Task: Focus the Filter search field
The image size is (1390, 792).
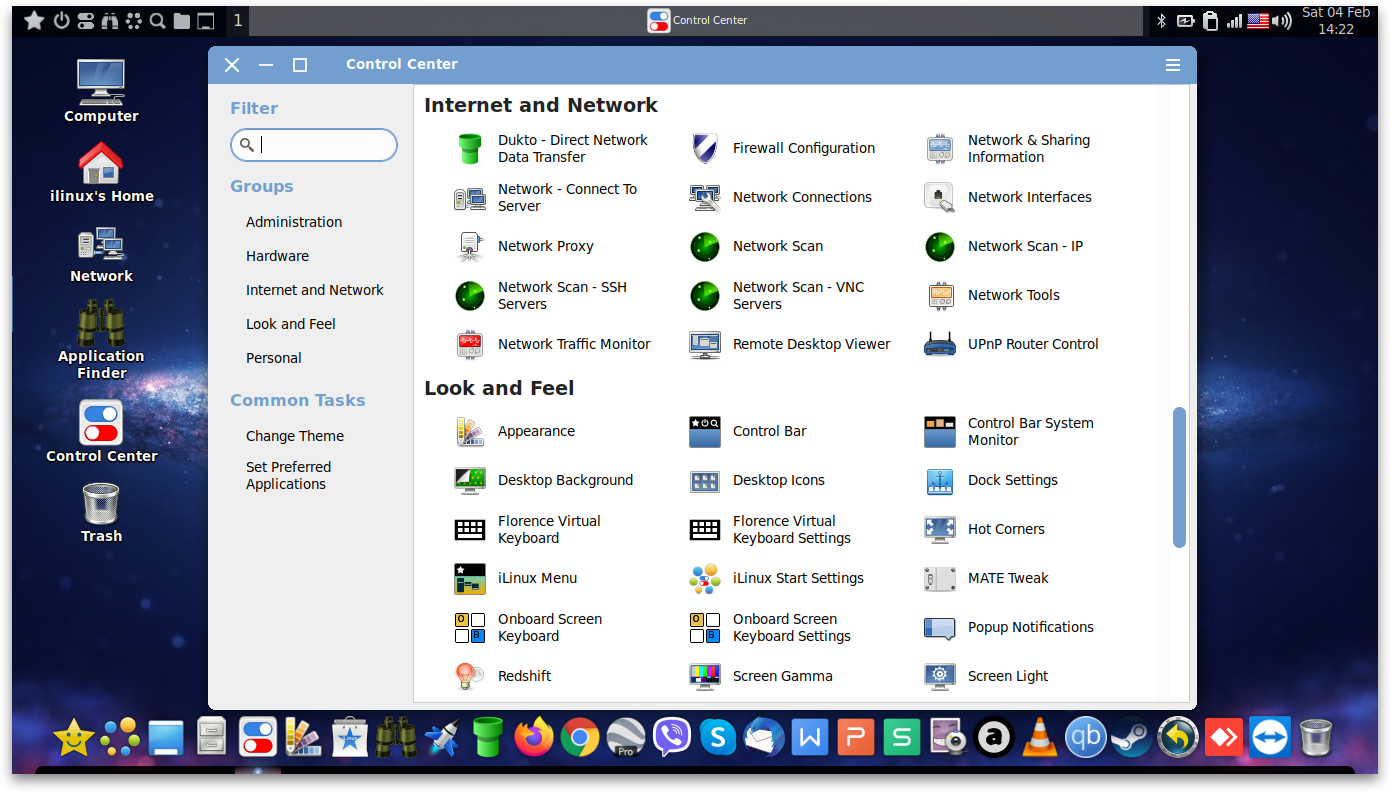Action: pyautogui.click(x=314, y=145)
